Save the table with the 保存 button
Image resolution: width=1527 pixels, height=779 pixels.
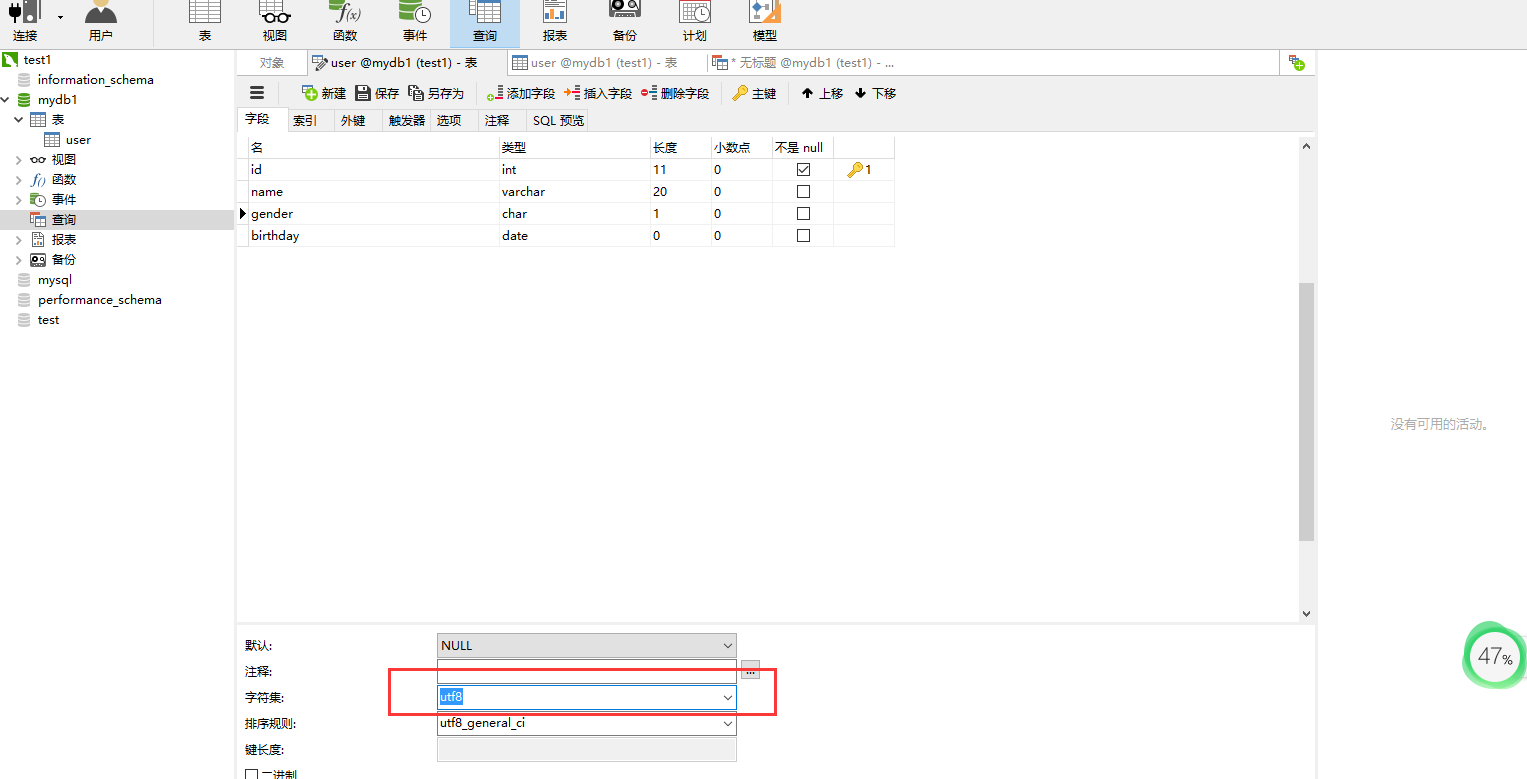[x=377, y=92]
